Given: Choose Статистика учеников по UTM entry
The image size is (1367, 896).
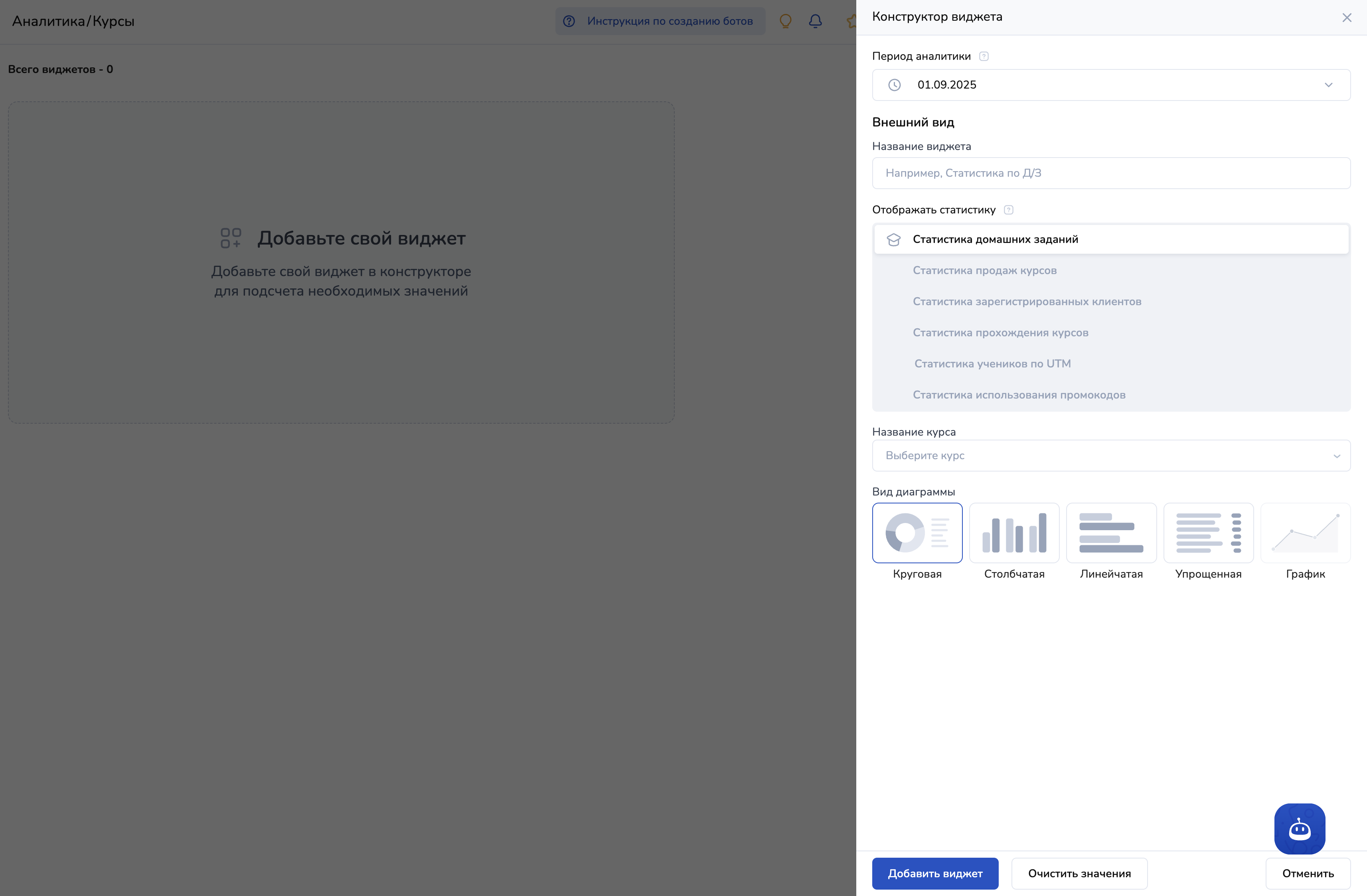Looking at the screenshot, I should click(992, 363).
